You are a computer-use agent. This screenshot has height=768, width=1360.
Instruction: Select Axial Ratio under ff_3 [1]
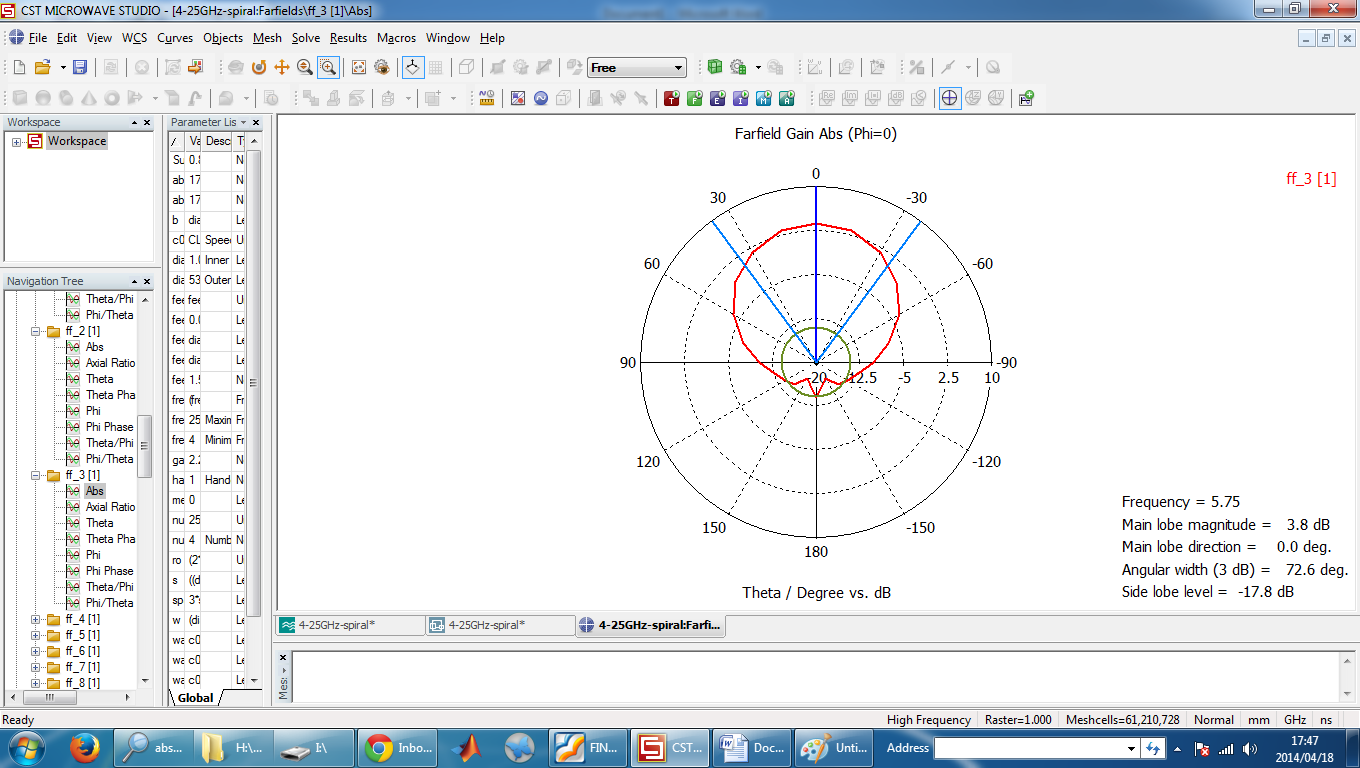click(110, 507)
